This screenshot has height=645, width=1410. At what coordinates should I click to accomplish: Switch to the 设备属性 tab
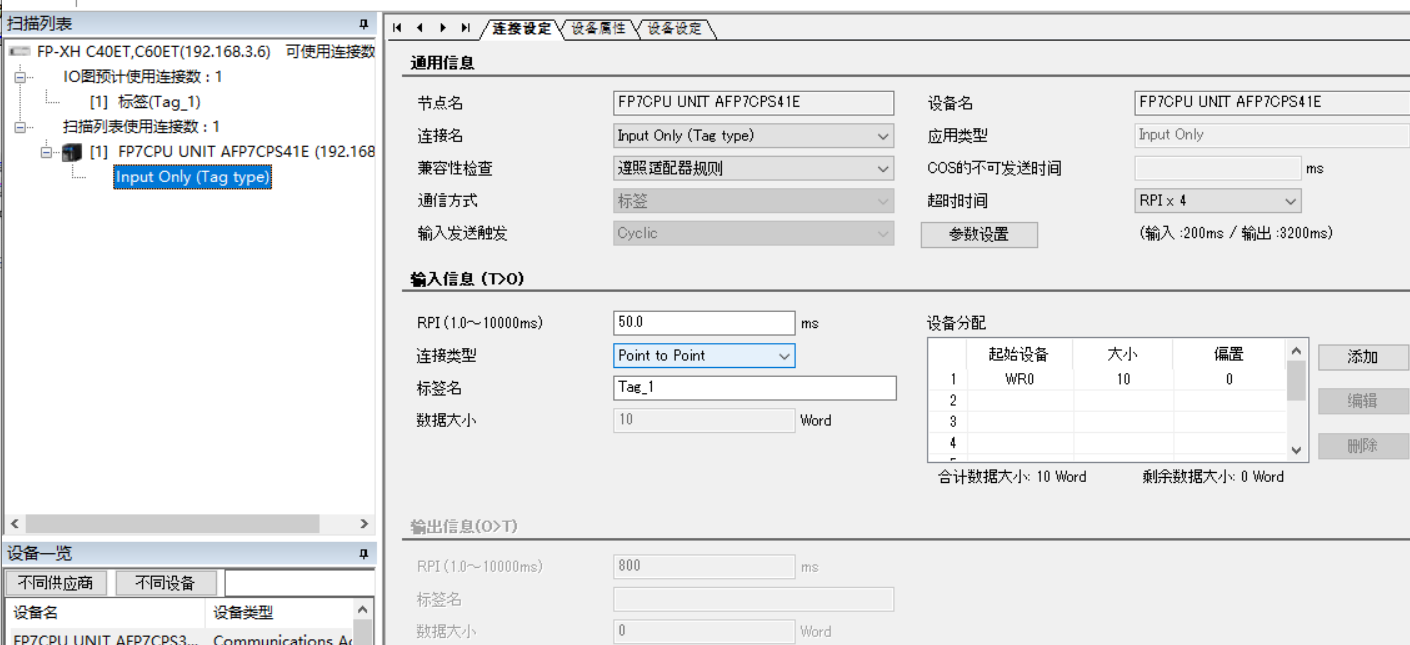pos(598,29)
